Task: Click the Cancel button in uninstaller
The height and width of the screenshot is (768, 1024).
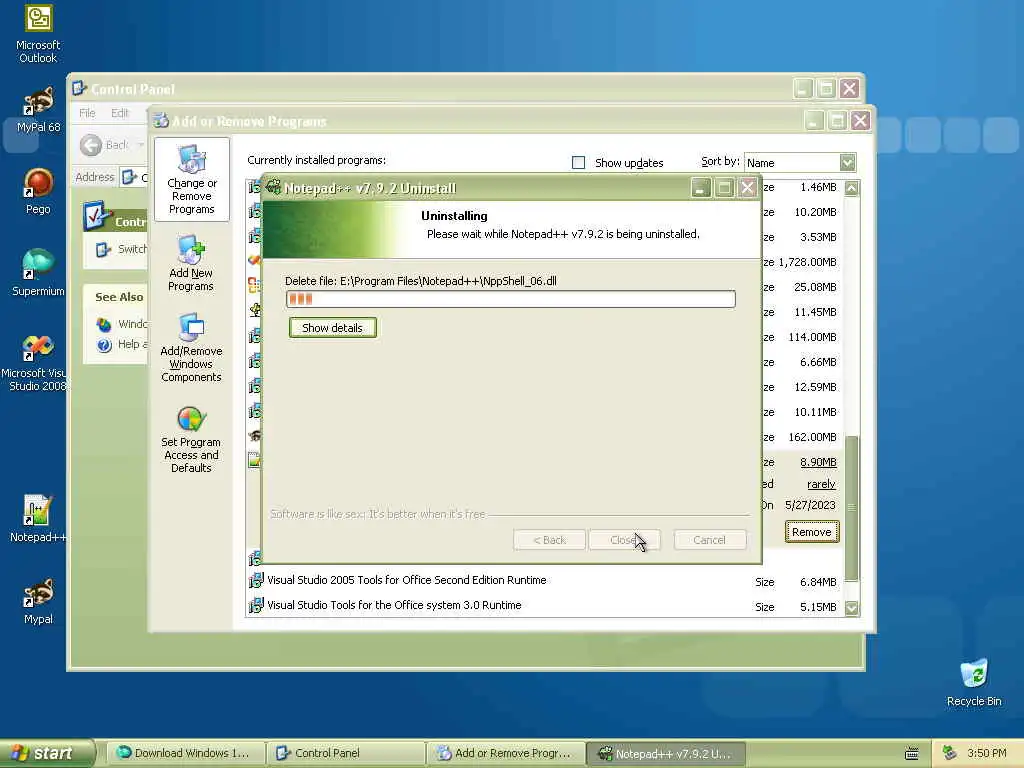Action: 709,540
